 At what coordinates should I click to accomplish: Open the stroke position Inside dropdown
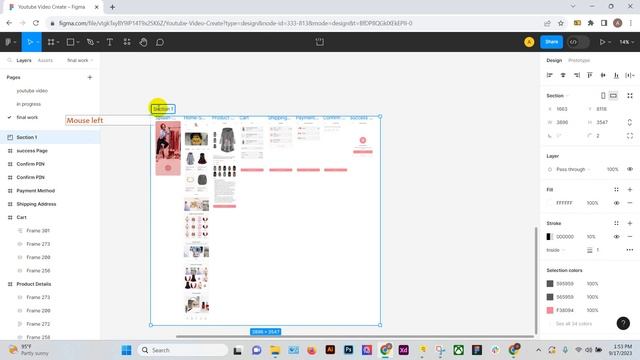pos(556,250)
